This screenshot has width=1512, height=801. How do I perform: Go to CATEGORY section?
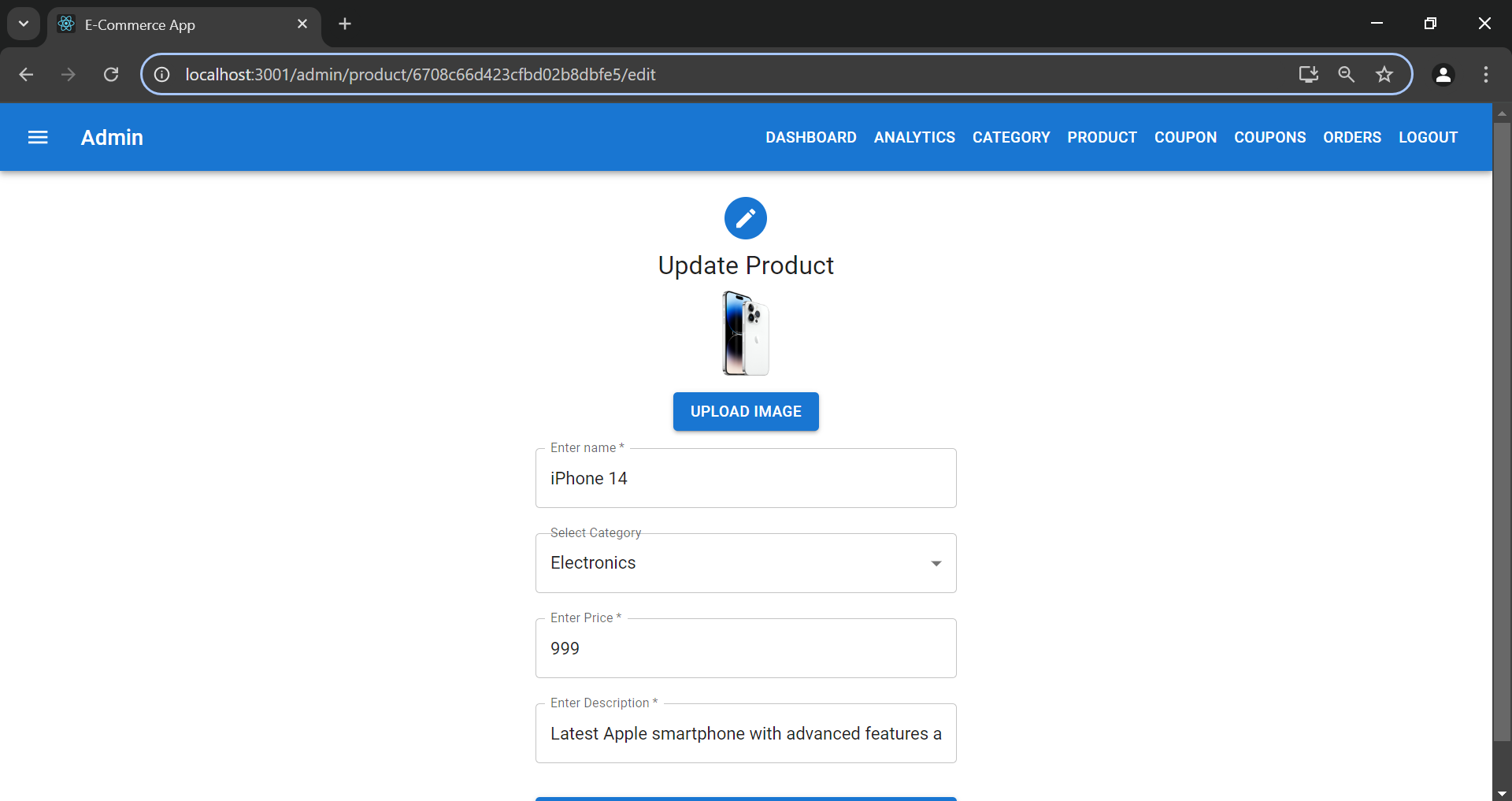pos(1011,137)
